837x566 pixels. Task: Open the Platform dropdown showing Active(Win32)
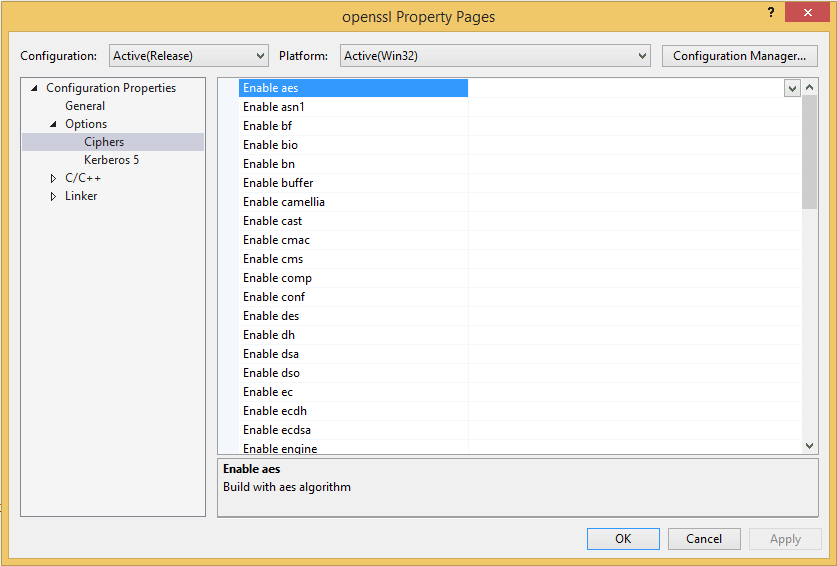495,56
